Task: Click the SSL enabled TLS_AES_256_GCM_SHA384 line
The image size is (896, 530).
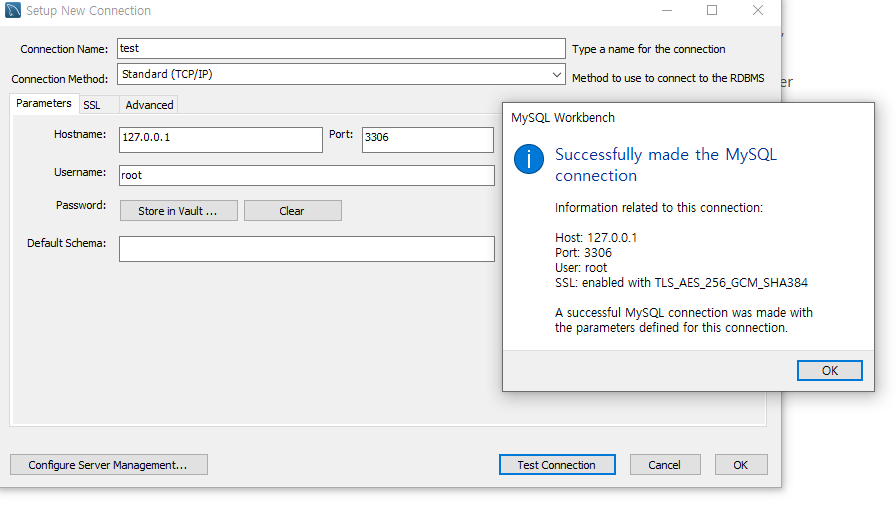Action: point(681,283)
